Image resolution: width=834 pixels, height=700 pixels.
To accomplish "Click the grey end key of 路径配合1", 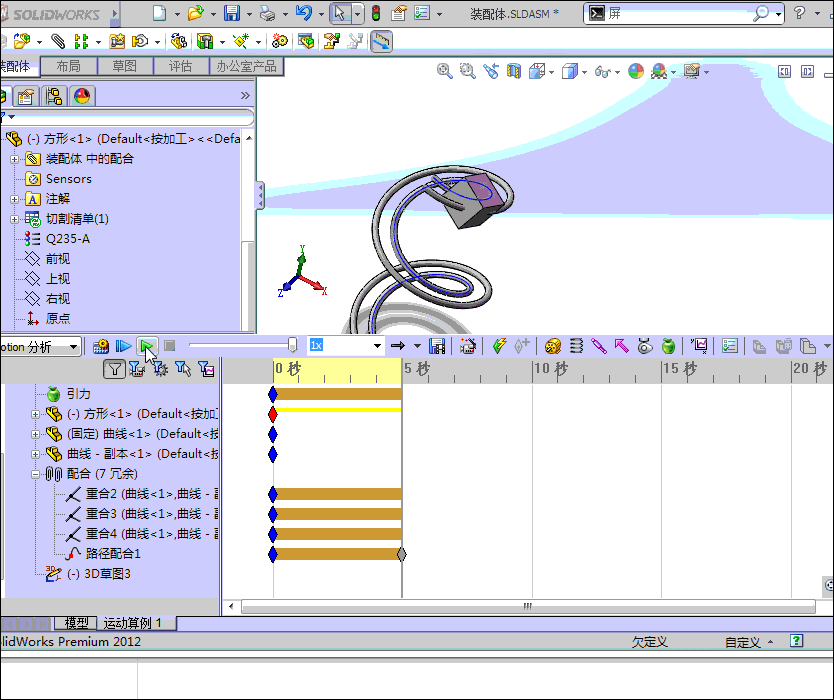I will (402, 554).
